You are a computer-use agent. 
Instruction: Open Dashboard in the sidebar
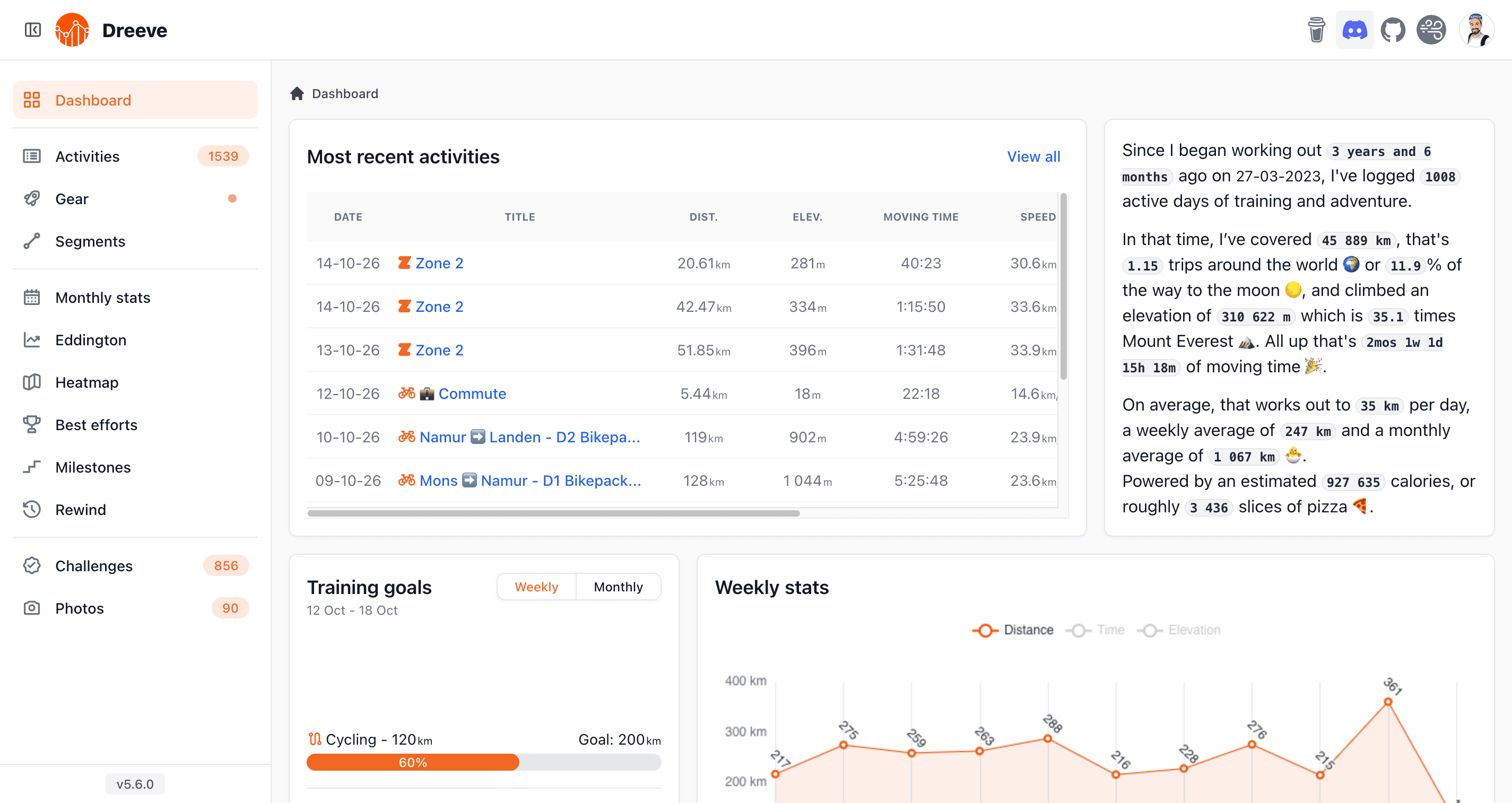(135, 100)
